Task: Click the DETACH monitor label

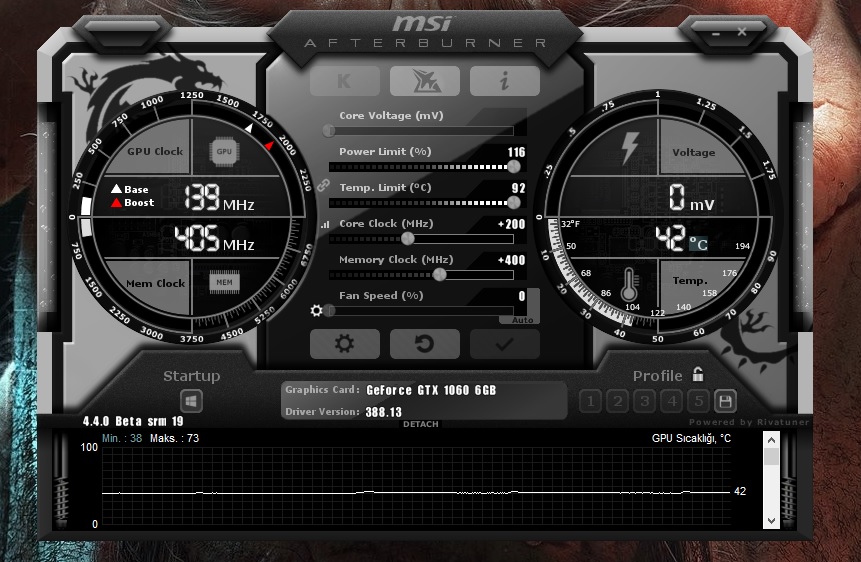Action: (421, 424)
